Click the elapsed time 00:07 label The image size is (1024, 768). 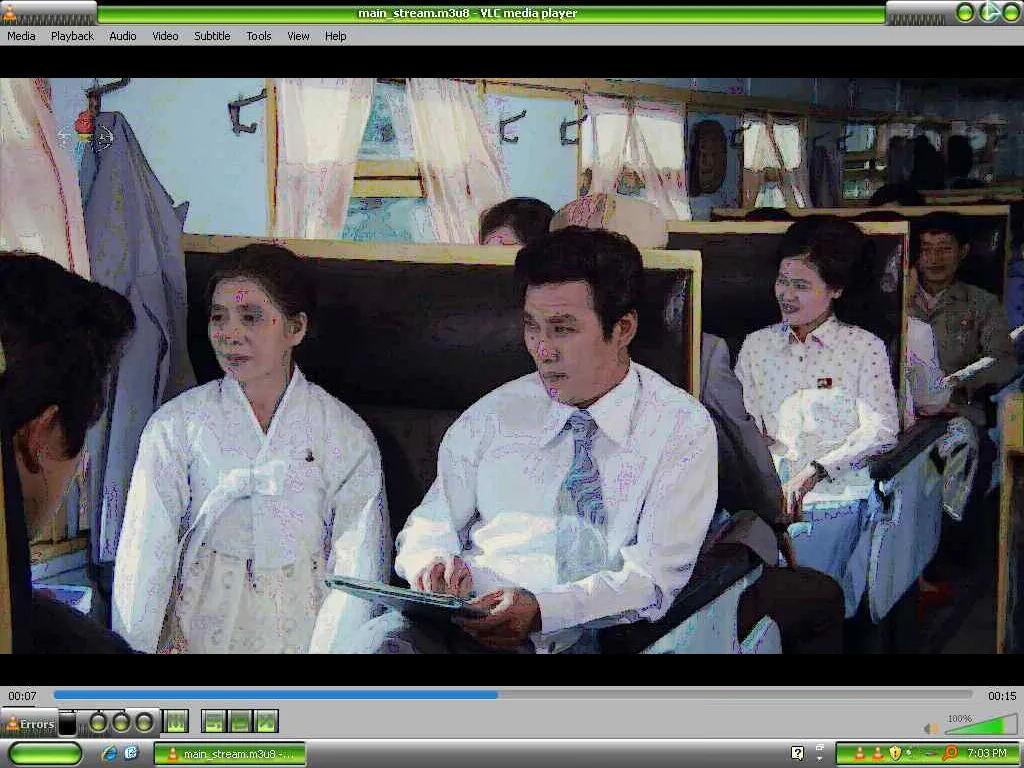point(22,696)
